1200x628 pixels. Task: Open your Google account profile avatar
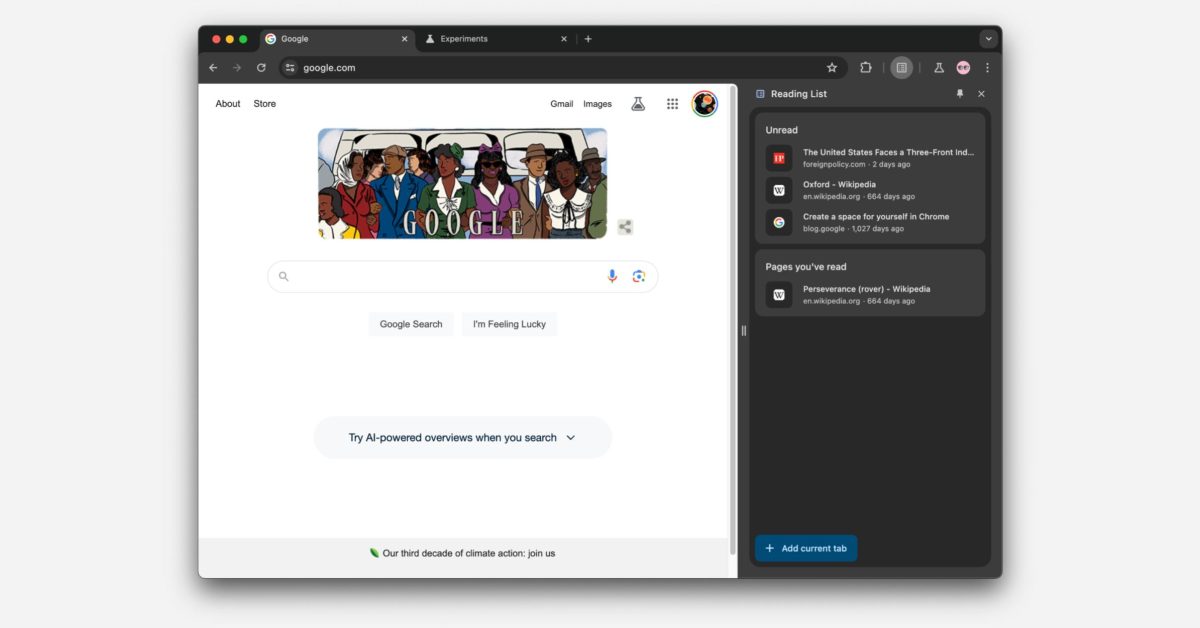(x=704, y=103)
